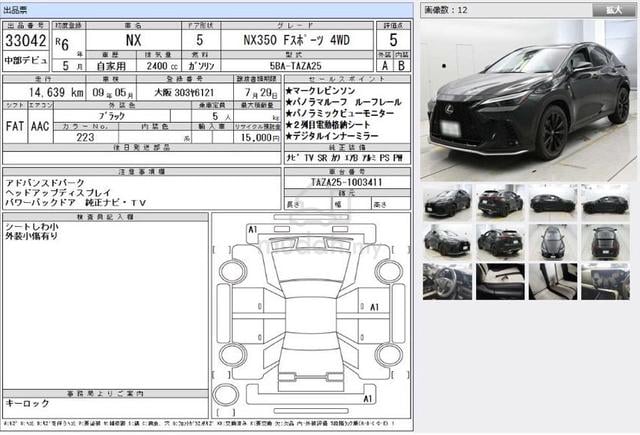Click the 出品票 header tab
This screenshot has height=435, width=640.
[15, 10]
